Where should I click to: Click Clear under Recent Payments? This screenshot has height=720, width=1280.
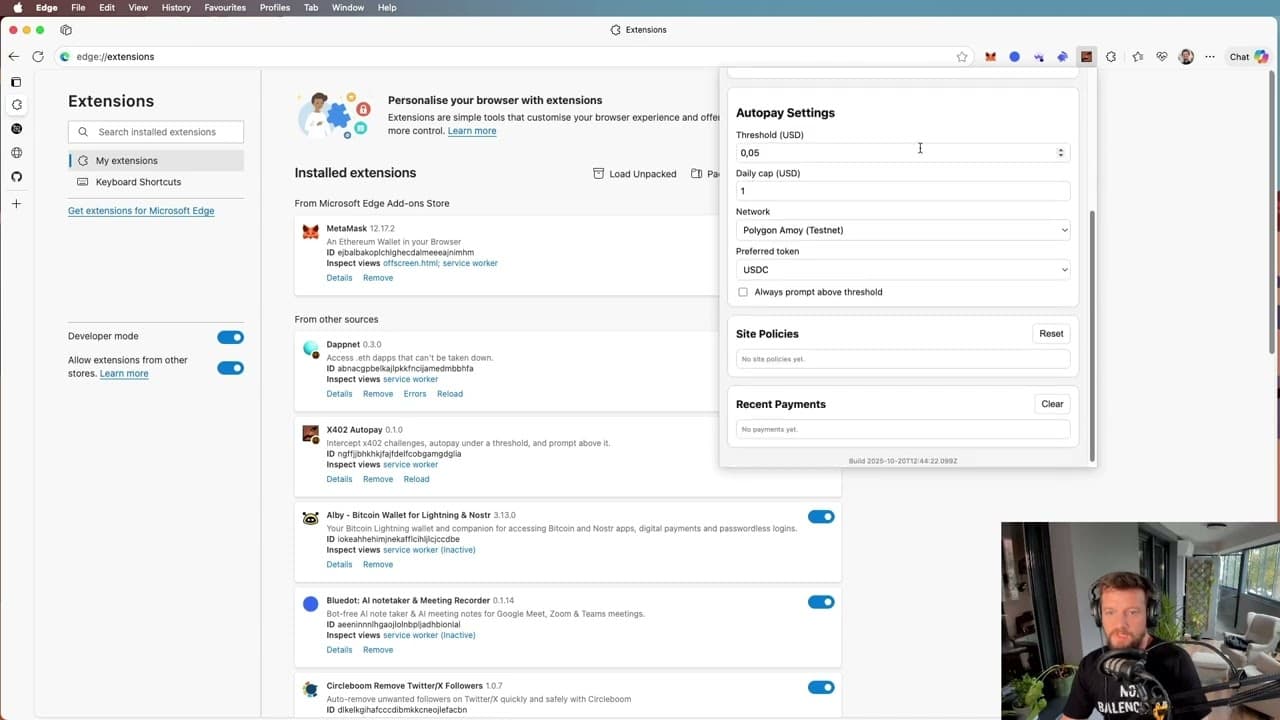coord(1051,404)
